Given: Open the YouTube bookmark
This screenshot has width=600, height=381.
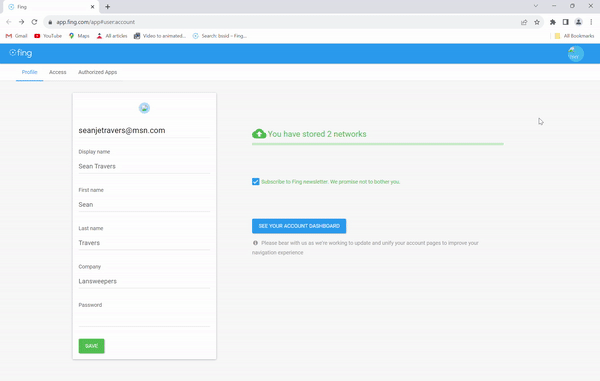Looking at the screenshot, I should point(48,36).
